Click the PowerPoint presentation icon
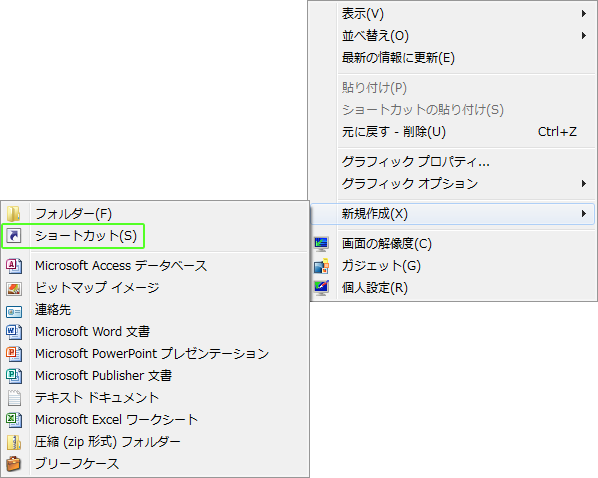 coord(14,354)
